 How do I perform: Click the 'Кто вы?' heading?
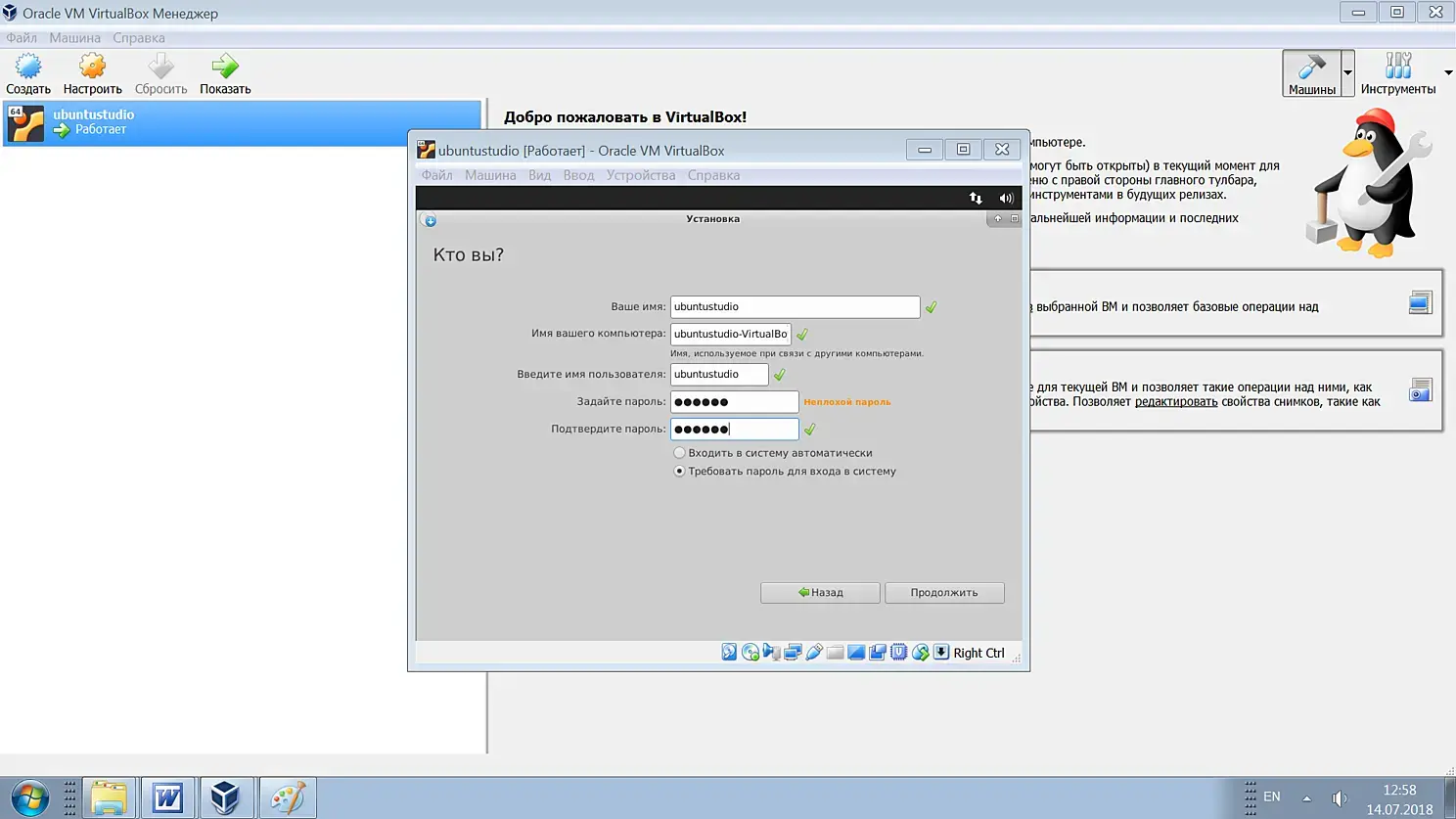click(x=469, y=255)
